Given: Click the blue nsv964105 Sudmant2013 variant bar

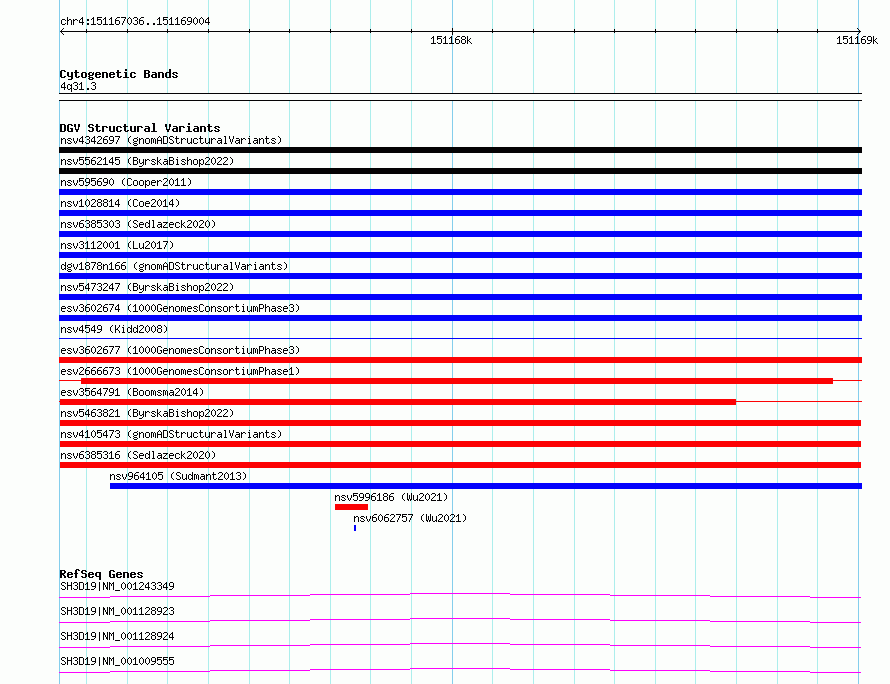Looking at the screenshot, I should (486, 486).
